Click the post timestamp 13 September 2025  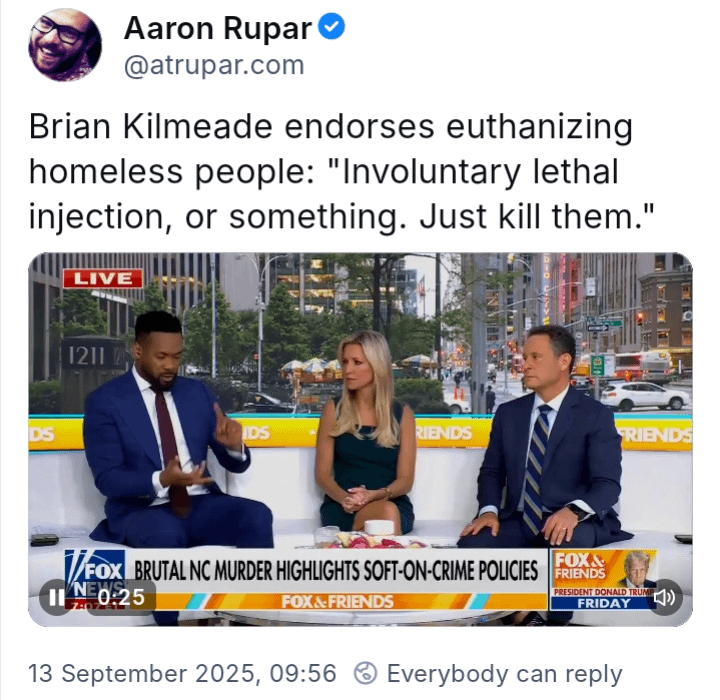point(182,674)
